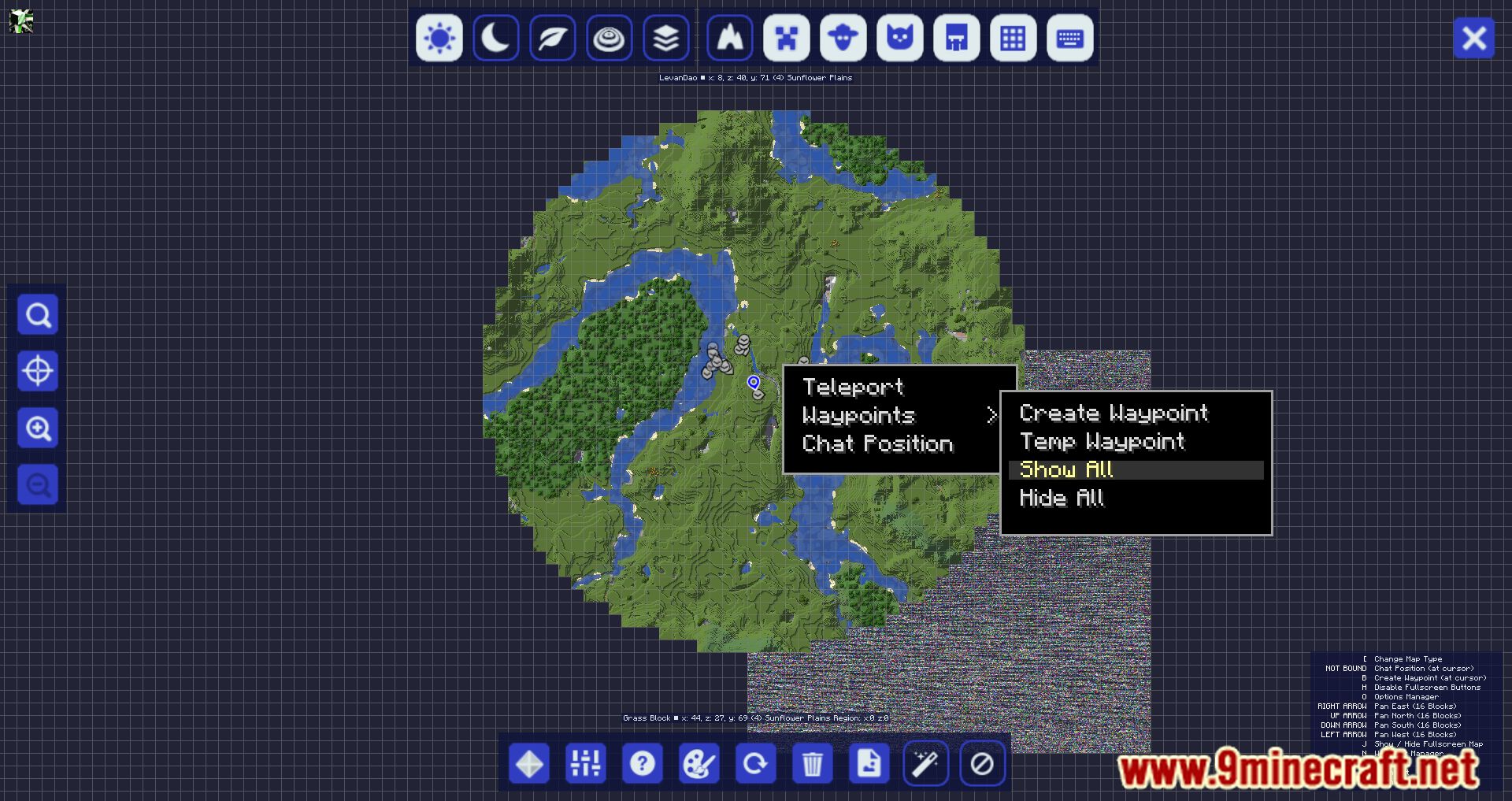The height and width of the screenshot is (801, 1512).
Task: Click "Pan East (16 Blocks)" keybinding text
Action: [1415, 706]
